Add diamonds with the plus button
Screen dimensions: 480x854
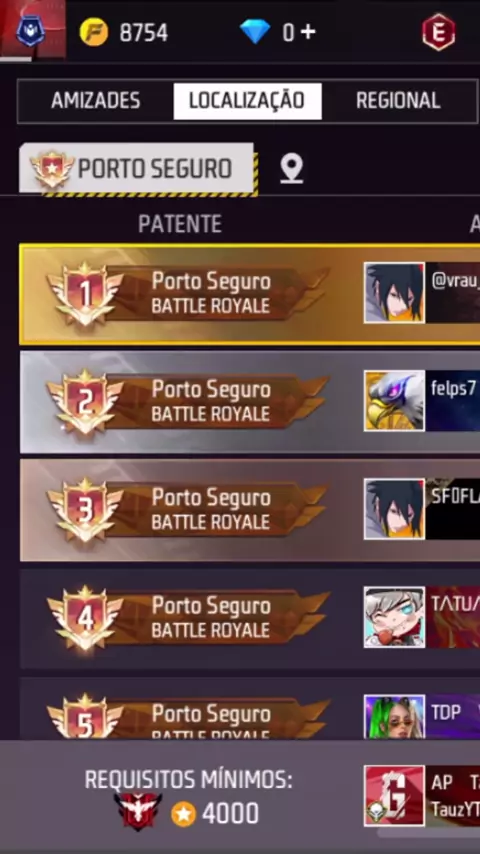click(308, 32)
